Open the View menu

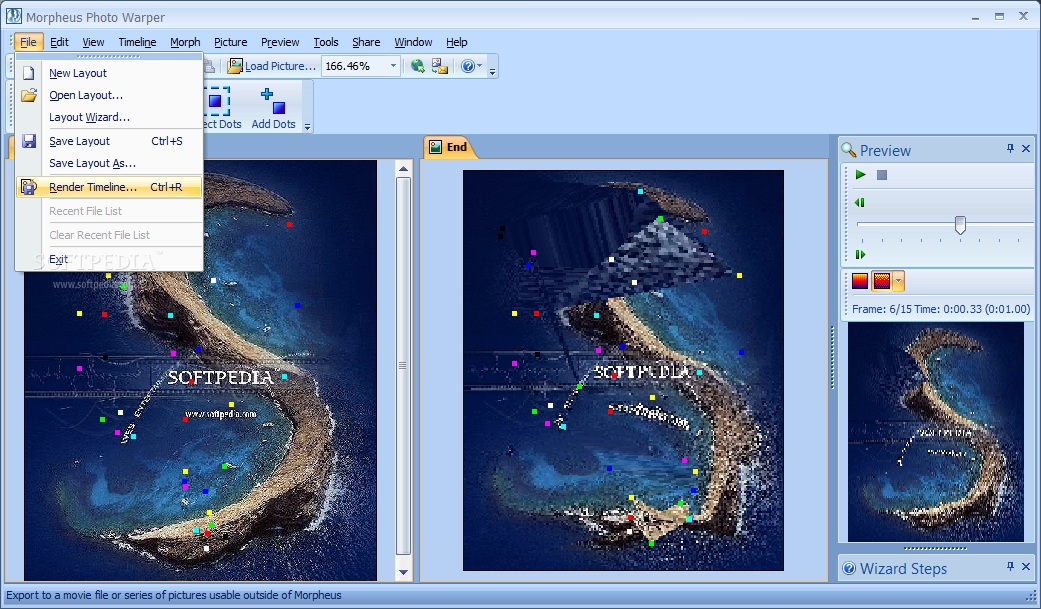coord(93,42)
